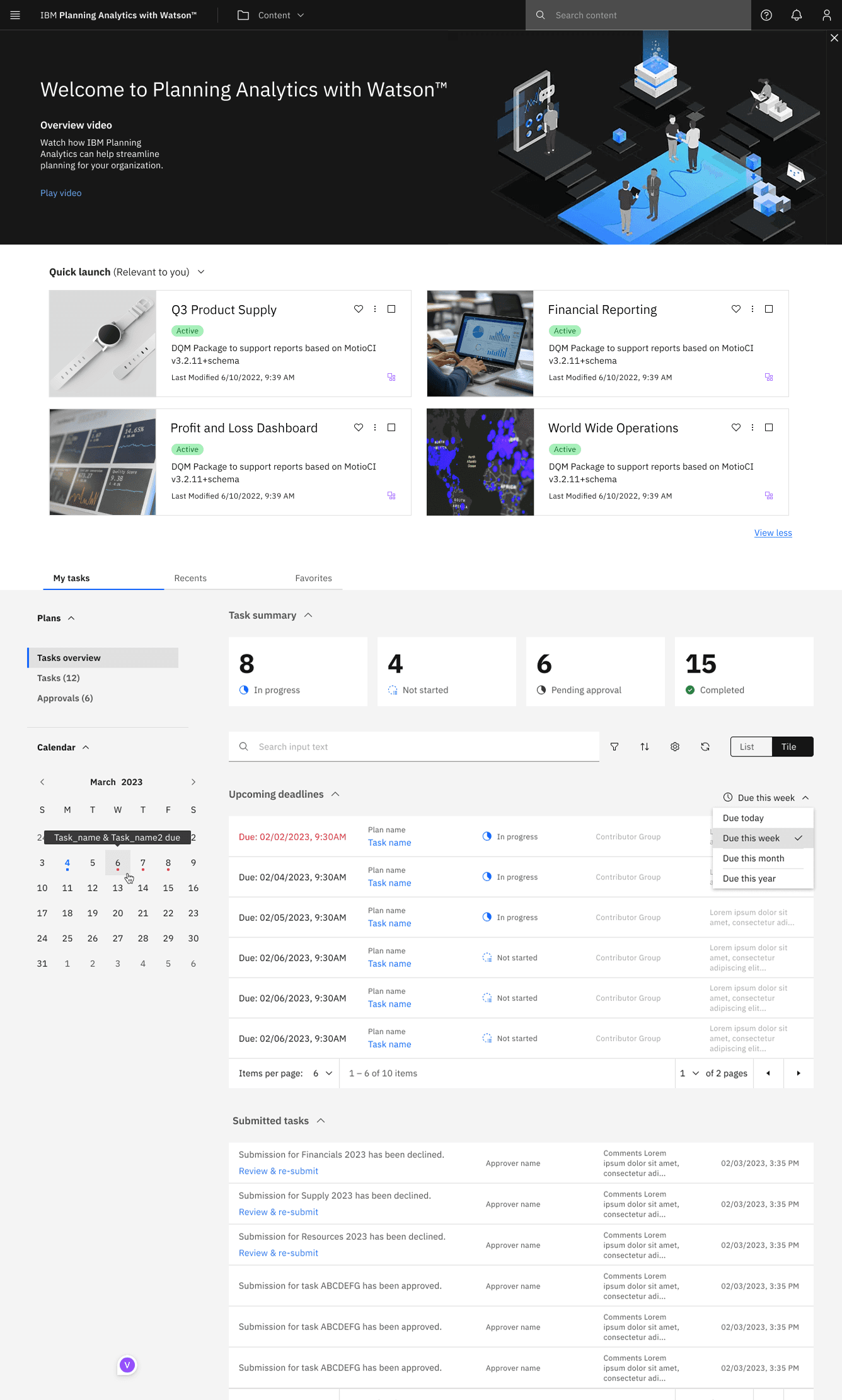The width and height of the screenshot is (842, 1400).
Task: Expand Quick launch relevance dropdown
Action: 201,272
